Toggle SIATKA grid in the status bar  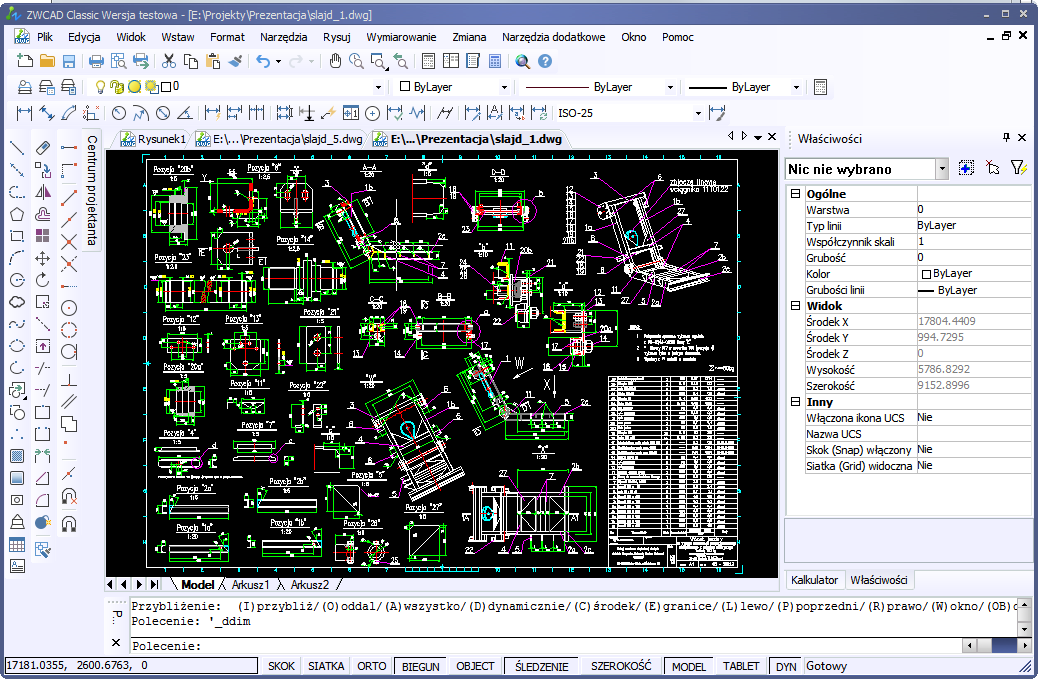coord(326,666)
